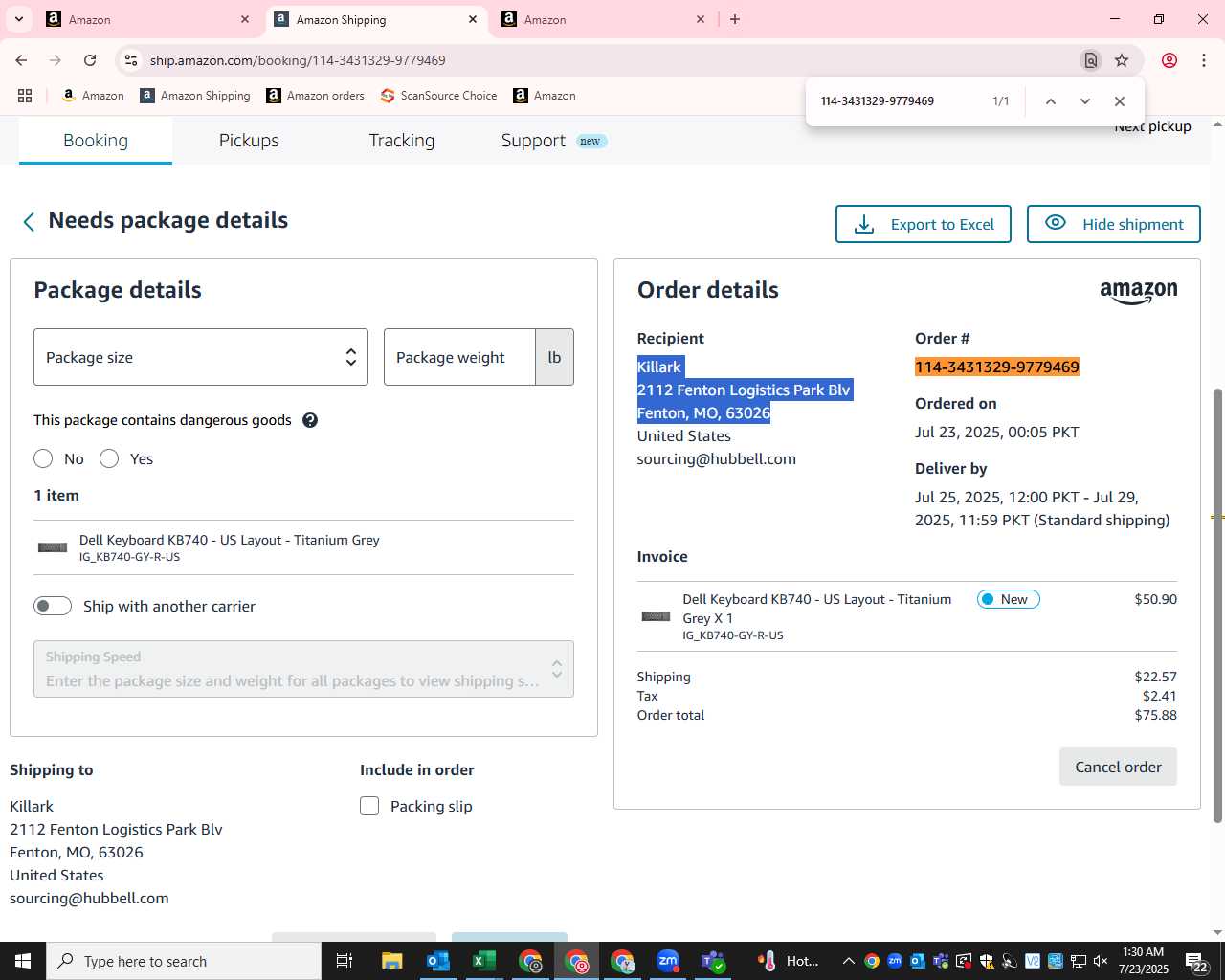1225x980 pixels.
Task: Click Export to Excel button
Action: [x=924, y=224]
